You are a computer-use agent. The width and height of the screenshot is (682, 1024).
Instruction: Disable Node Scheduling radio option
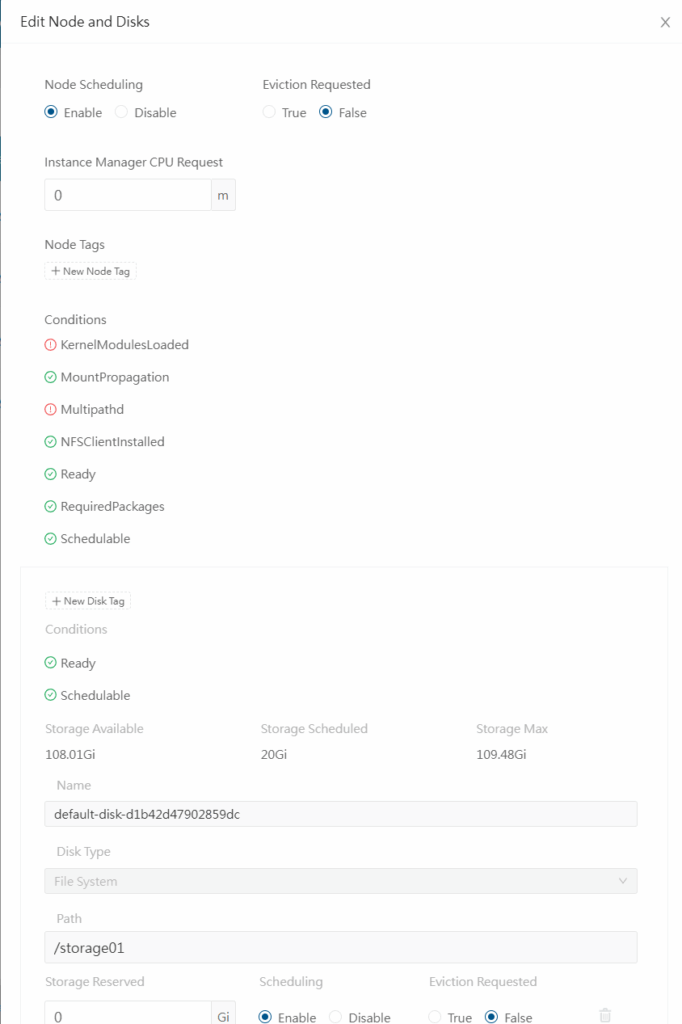point(122,113)
